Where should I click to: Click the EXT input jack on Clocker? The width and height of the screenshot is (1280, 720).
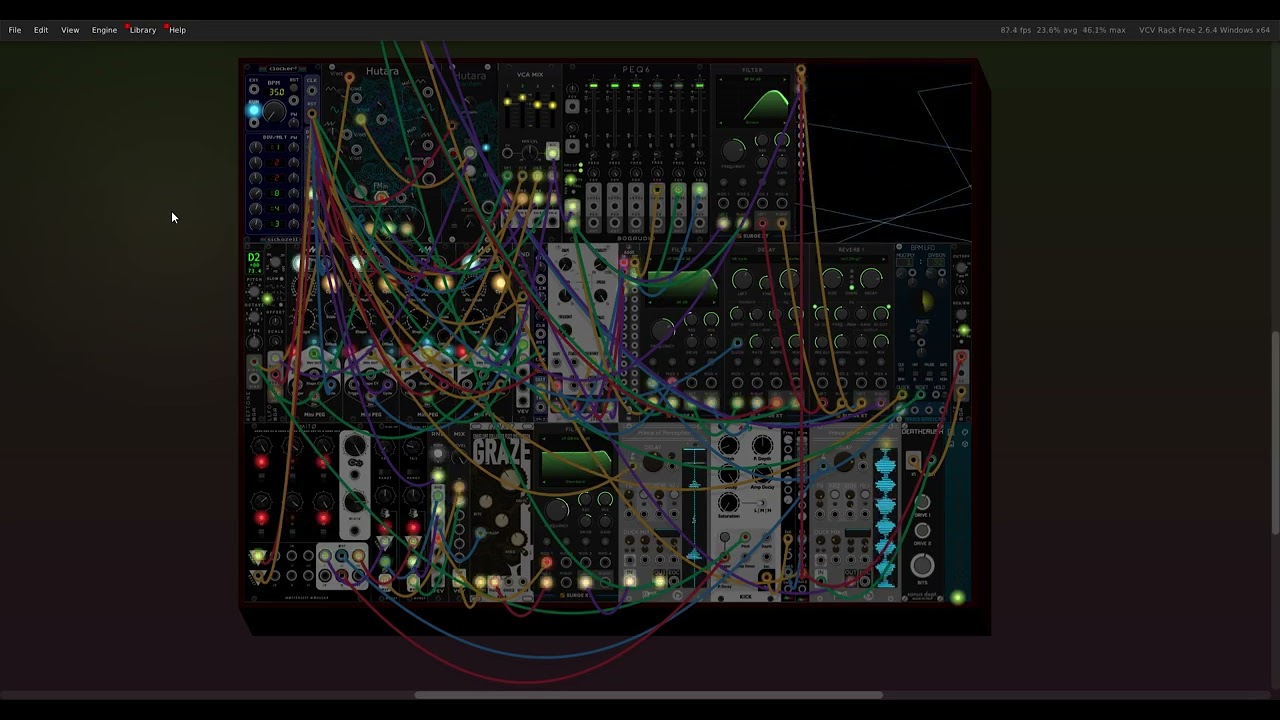(x=254, y=89)
